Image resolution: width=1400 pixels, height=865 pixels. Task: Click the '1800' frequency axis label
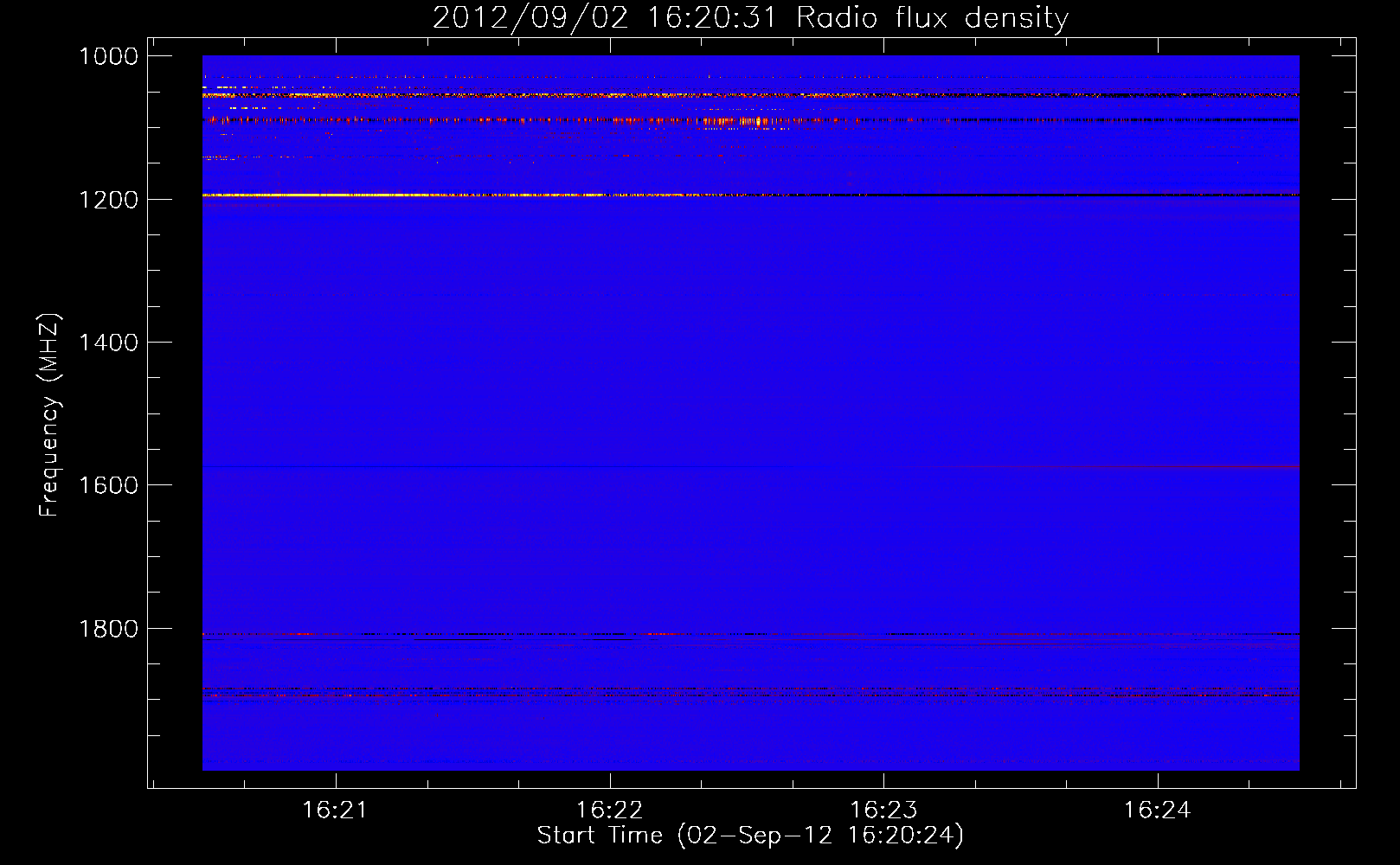pyautogui.click(x=108, y=629)
